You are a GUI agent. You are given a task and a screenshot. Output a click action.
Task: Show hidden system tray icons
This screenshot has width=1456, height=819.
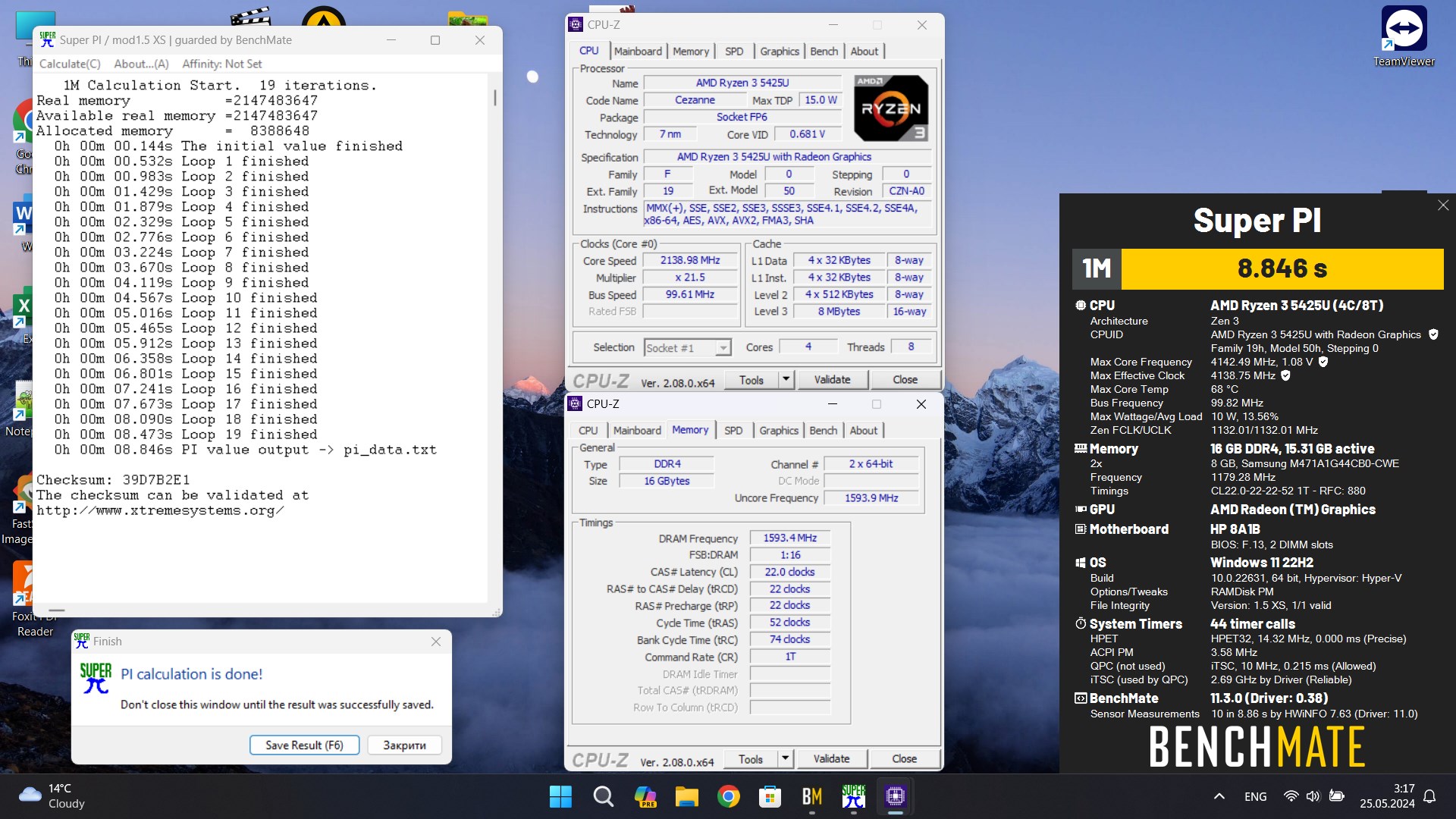1219,796
